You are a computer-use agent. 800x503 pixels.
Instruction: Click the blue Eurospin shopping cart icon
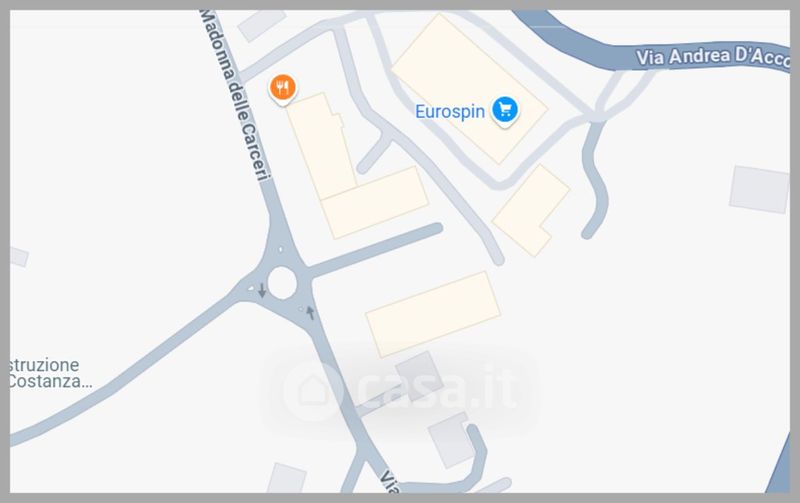pyautogui.click(x=505, y=110)
